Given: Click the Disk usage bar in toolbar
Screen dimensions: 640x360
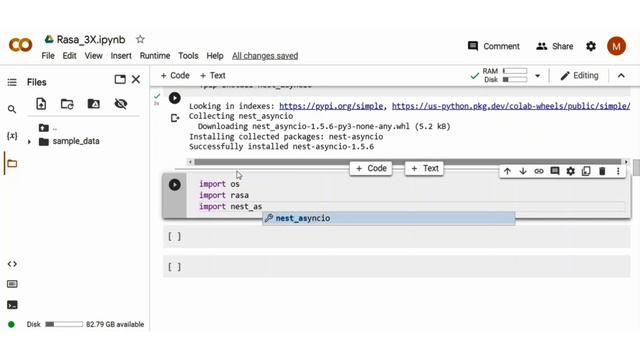Looking at the screenshot, I should (515, 80).
